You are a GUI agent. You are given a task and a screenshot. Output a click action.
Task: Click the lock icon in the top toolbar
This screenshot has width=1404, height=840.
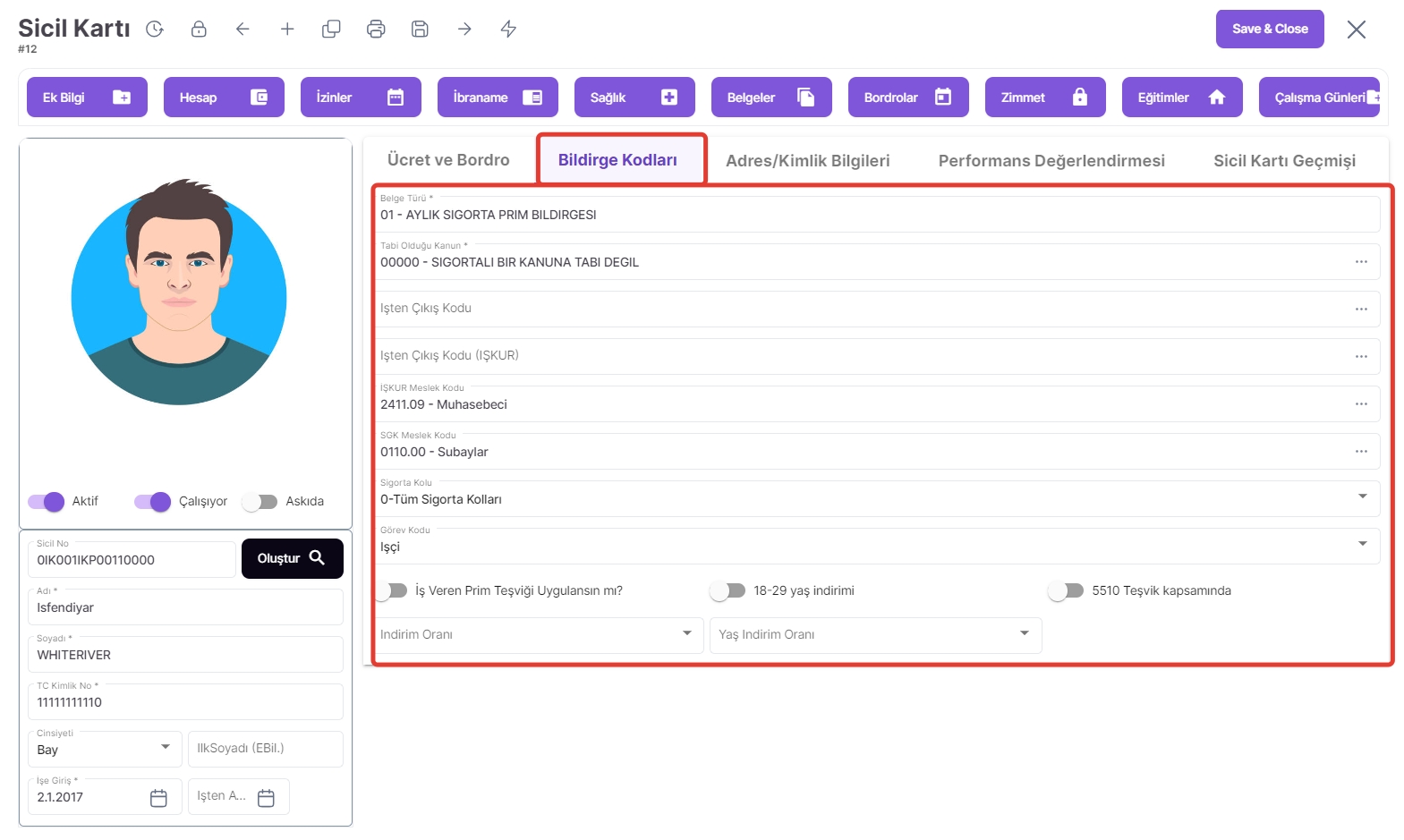point(199,30)
